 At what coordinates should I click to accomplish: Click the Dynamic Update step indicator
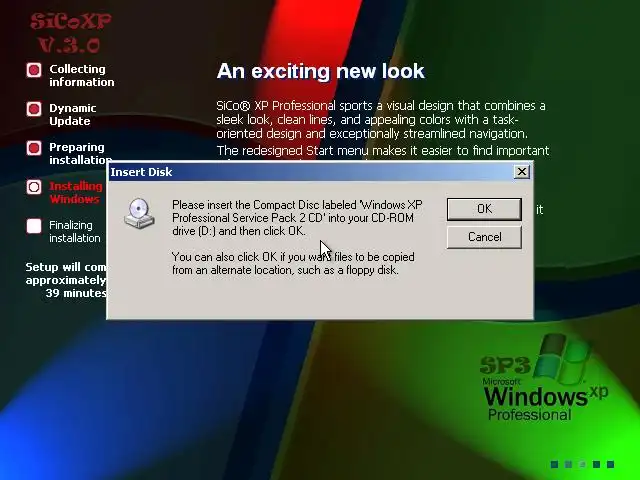(x=34, y=109)
